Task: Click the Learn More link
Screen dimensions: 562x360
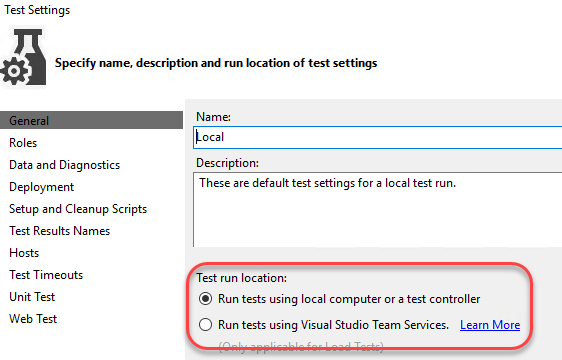Action: tap(490, 325)
